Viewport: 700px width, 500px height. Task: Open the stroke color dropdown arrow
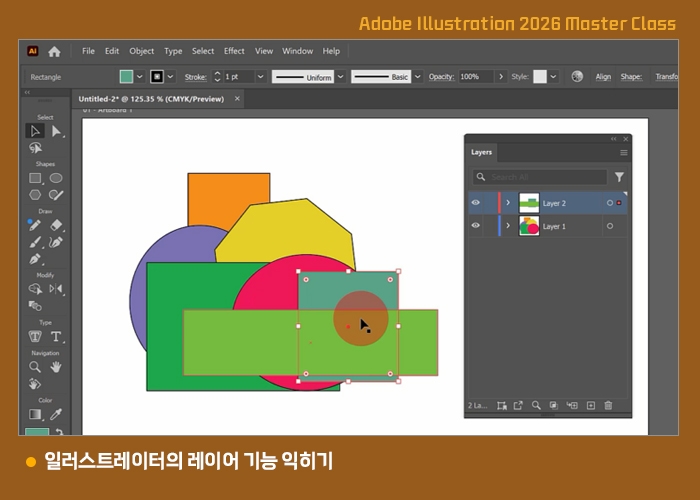[x=170, y=77]
